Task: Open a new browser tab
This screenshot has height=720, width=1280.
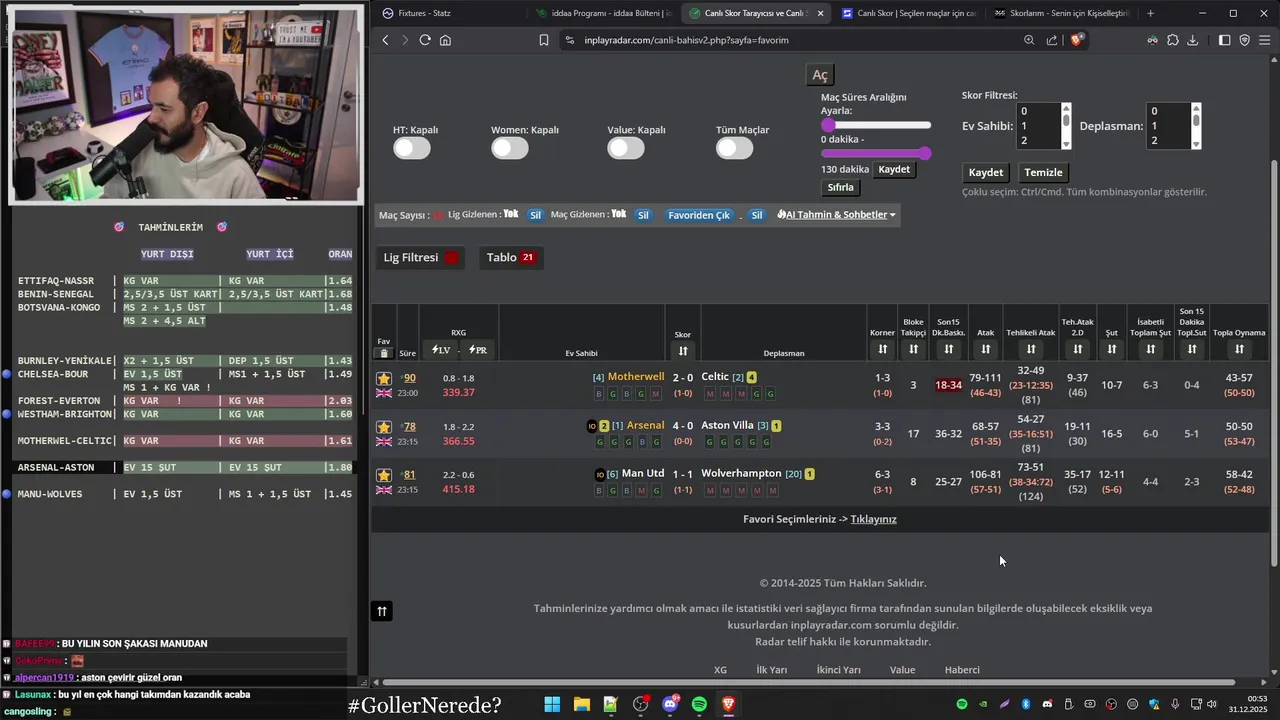Action: [1150, 13]
